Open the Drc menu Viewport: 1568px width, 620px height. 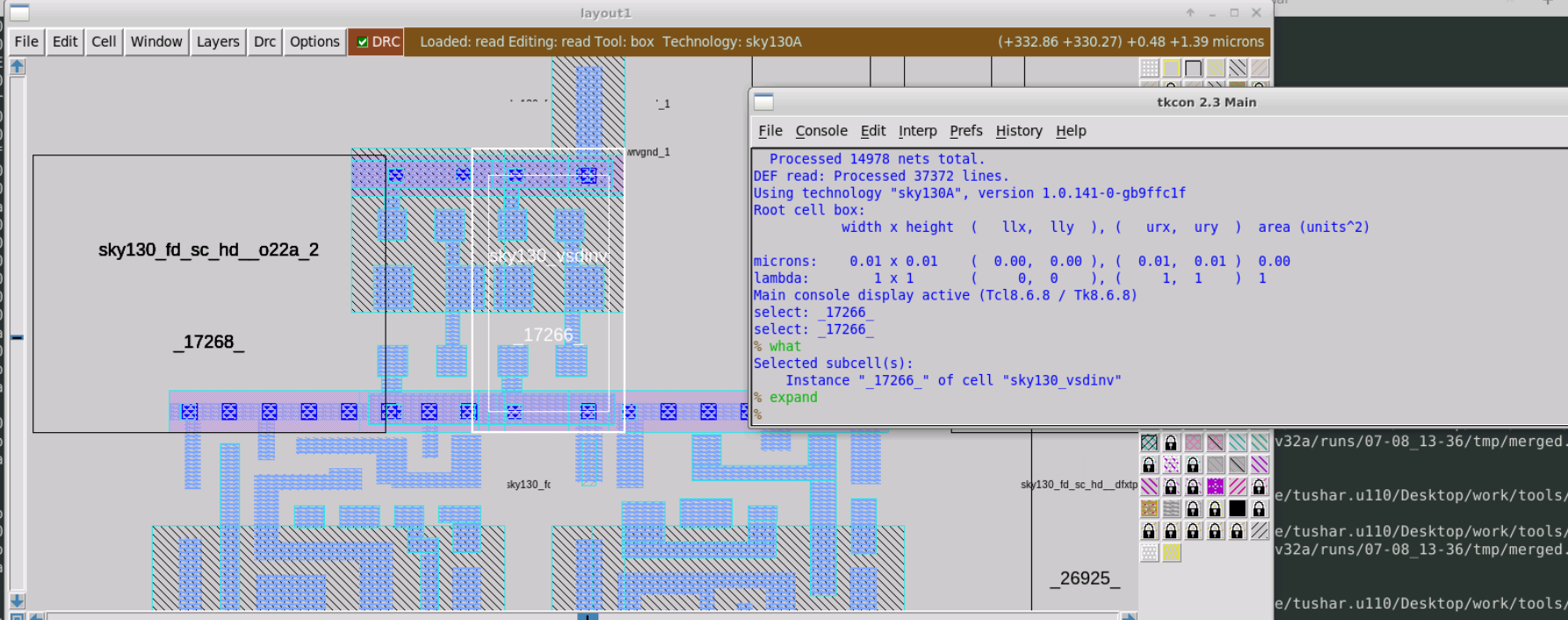(264, 41)
